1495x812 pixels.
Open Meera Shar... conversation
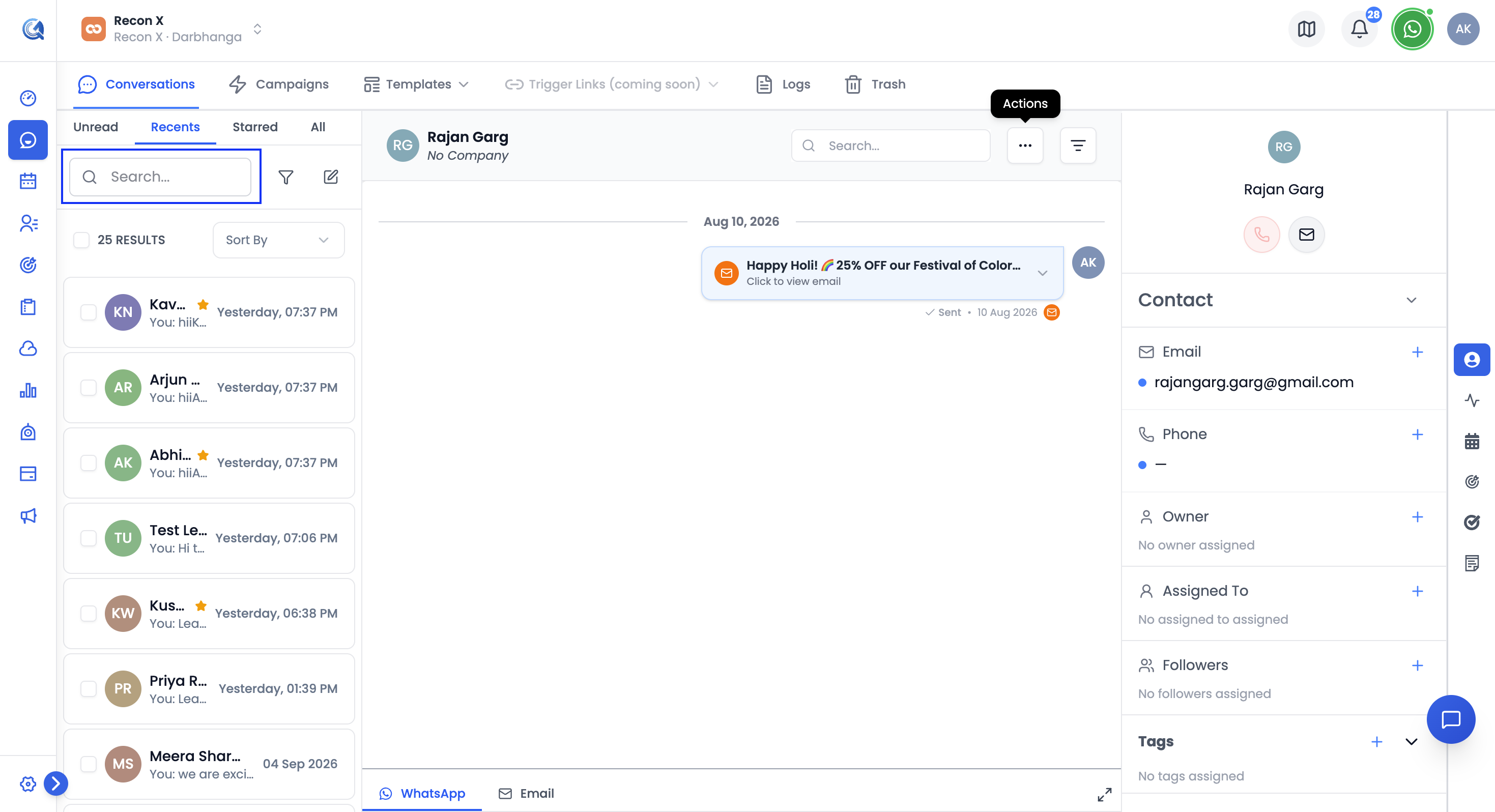209,764
